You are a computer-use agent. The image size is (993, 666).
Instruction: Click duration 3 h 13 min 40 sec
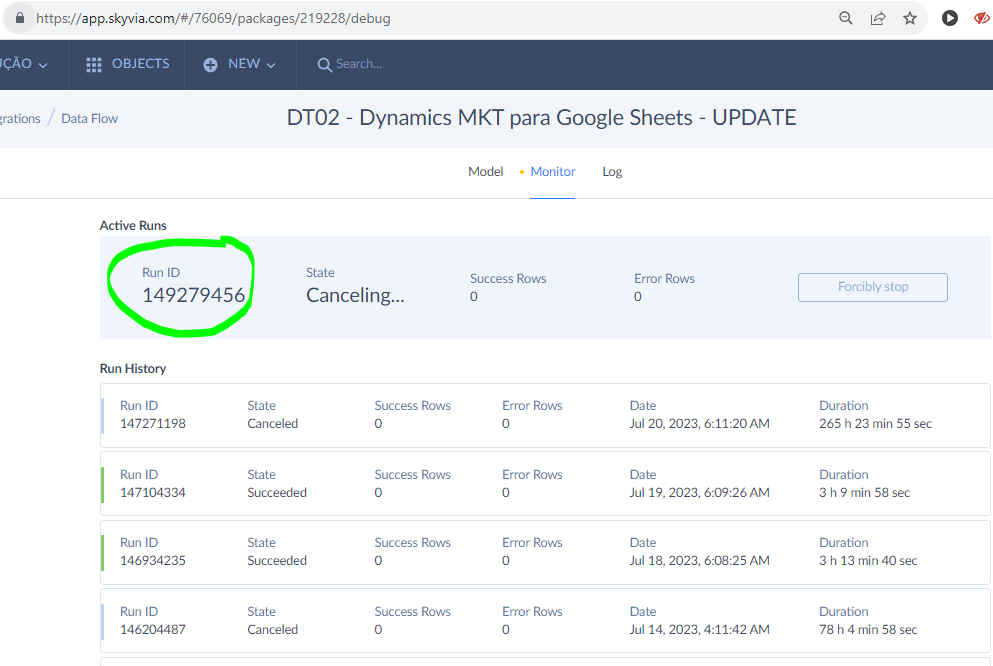[x=868, y=560]
